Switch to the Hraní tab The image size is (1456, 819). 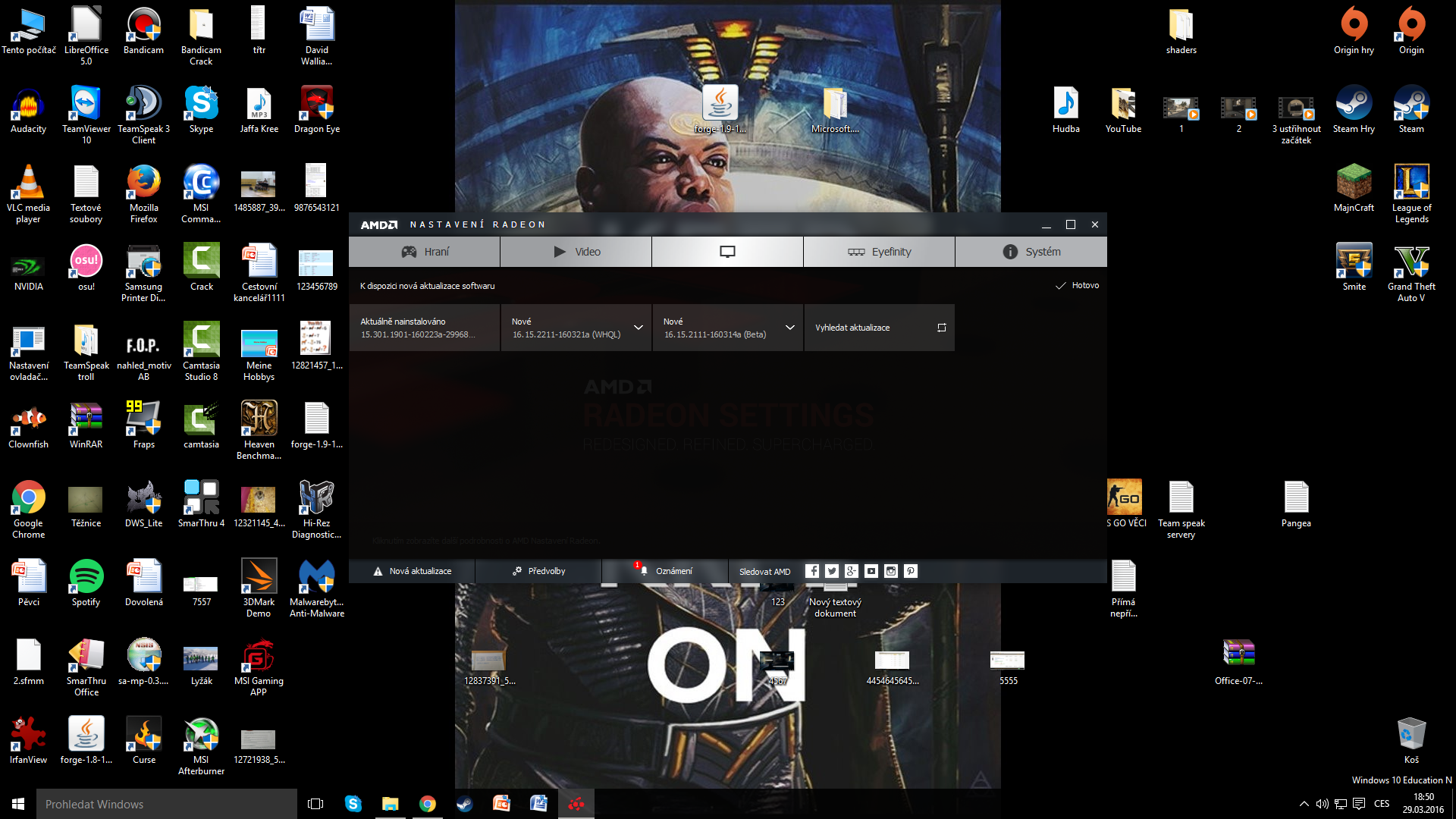(425, 252)
